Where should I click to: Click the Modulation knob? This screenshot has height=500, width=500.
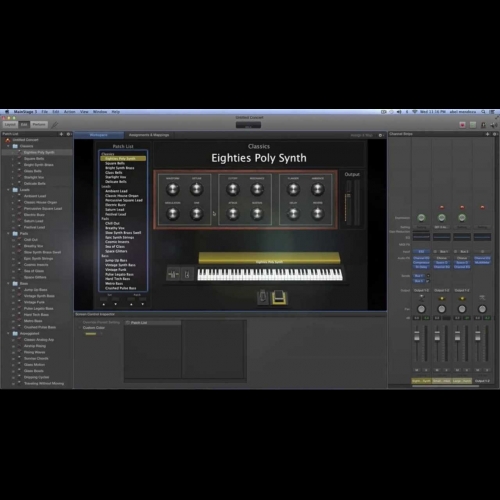[172, 214]
